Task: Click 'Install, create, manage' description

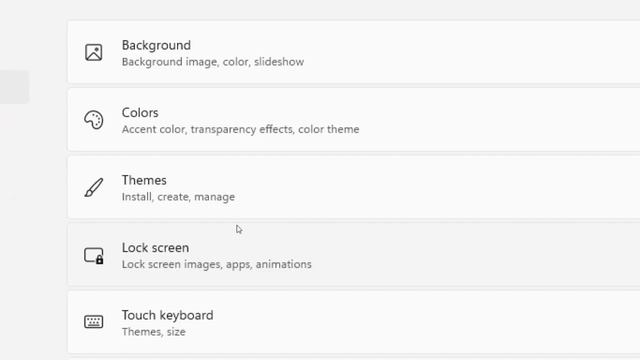Action: tap(178, 197)
